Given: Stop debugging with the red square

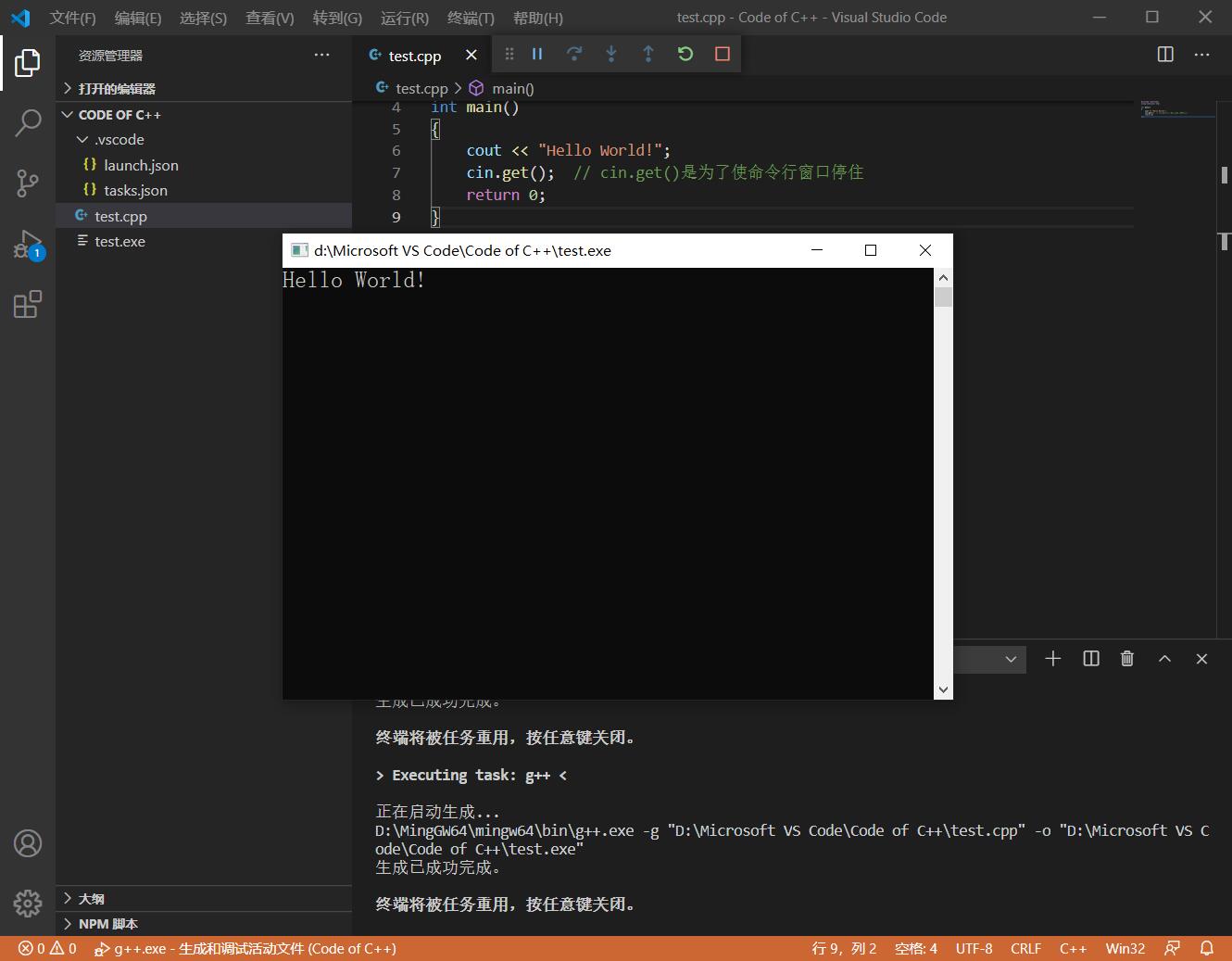Looking at the screenshot, I should (723, 55).
